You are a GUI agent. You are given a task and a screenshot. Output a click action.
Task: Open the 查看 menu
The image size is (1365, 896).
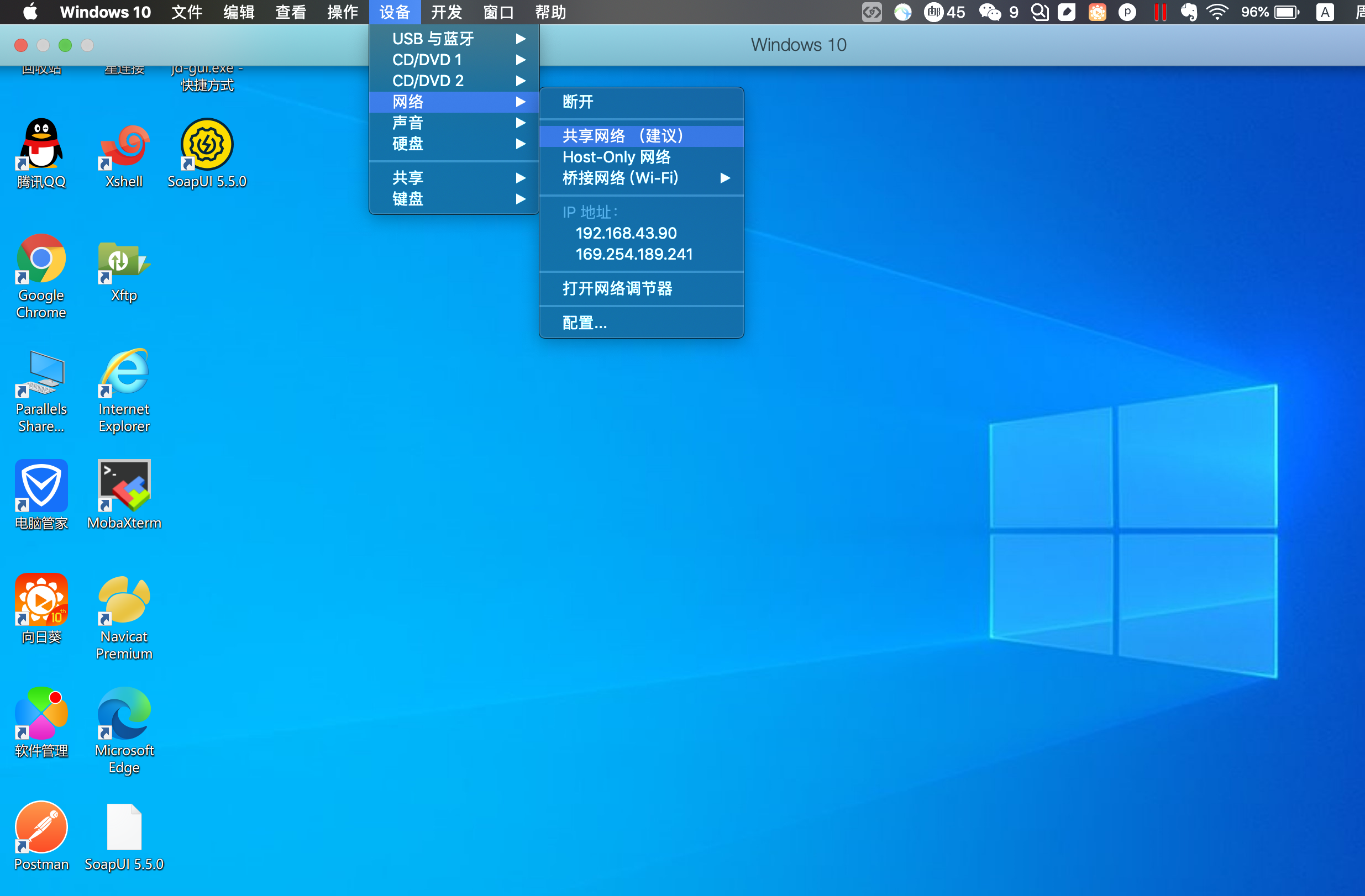pos(291,12)
